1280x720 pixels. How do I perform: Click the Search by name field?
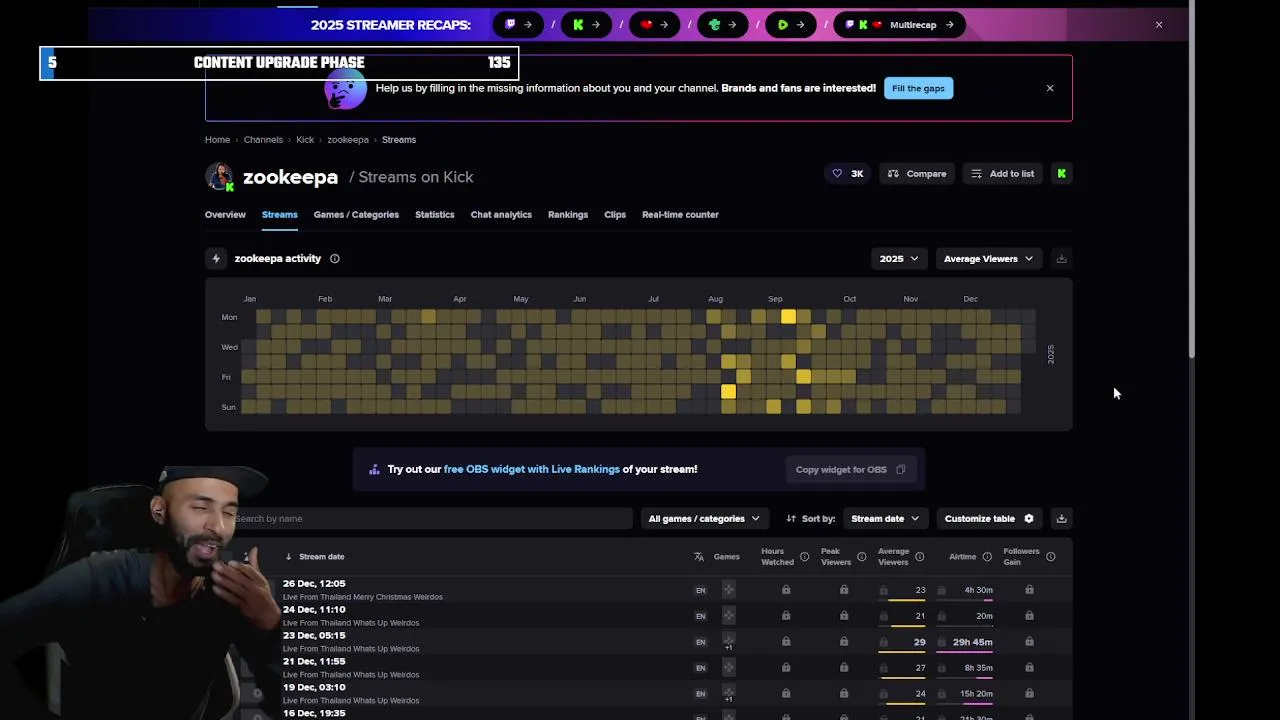coord(430,519)
